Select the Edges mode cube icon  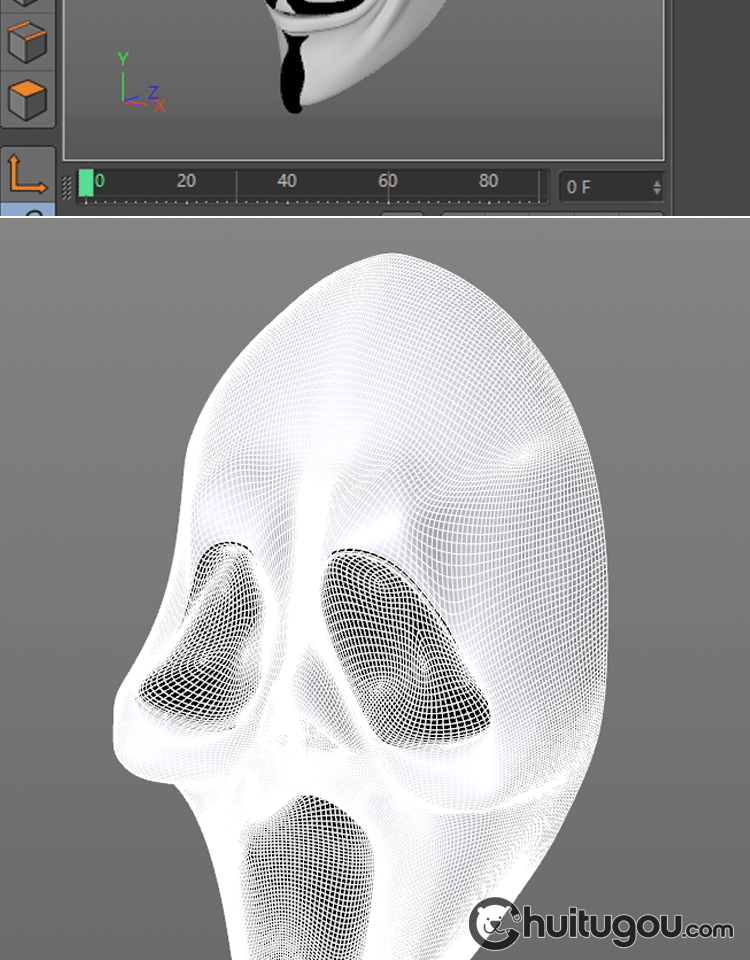27,42
